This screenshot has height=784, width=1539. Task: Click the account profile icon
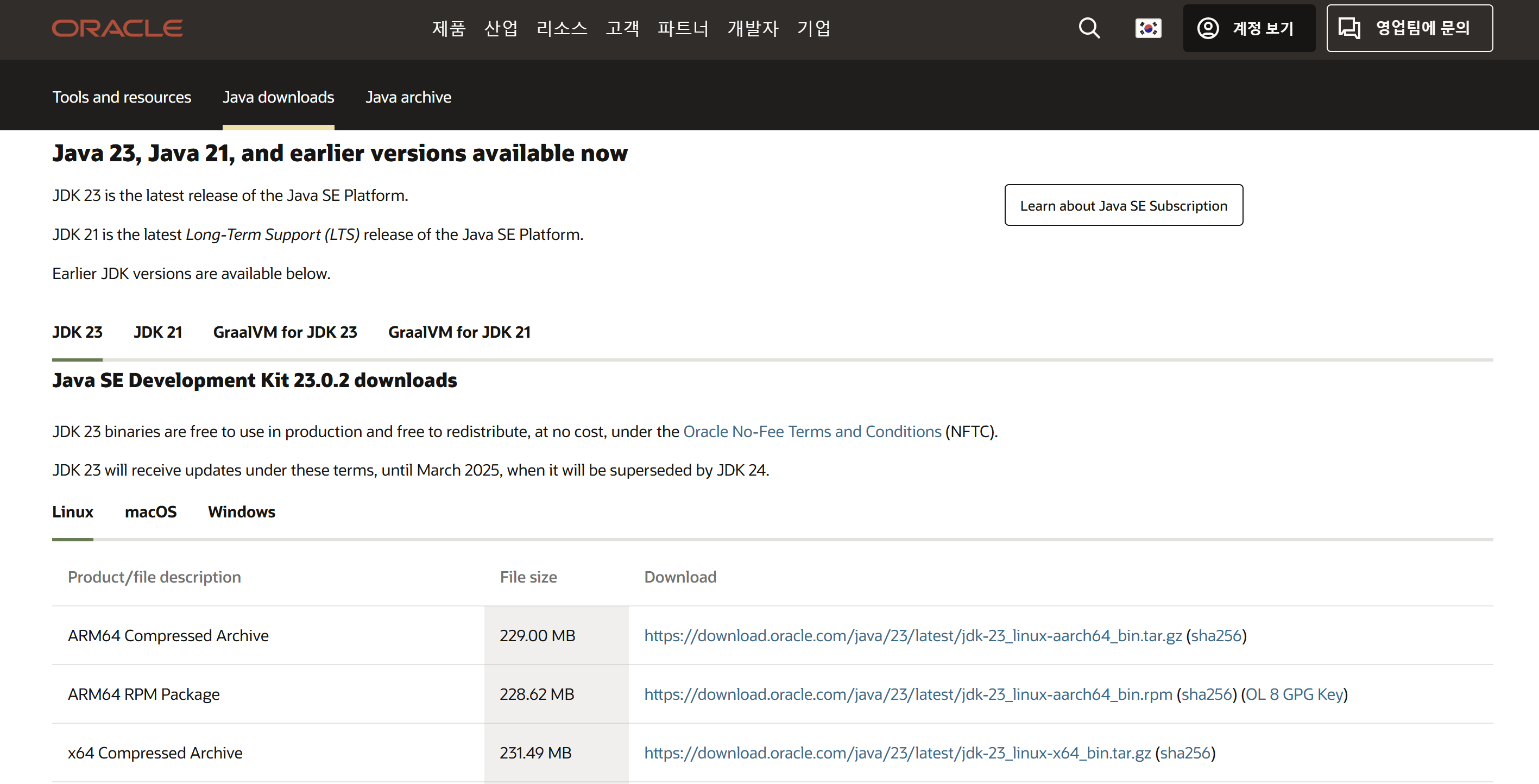(1208, 28)
